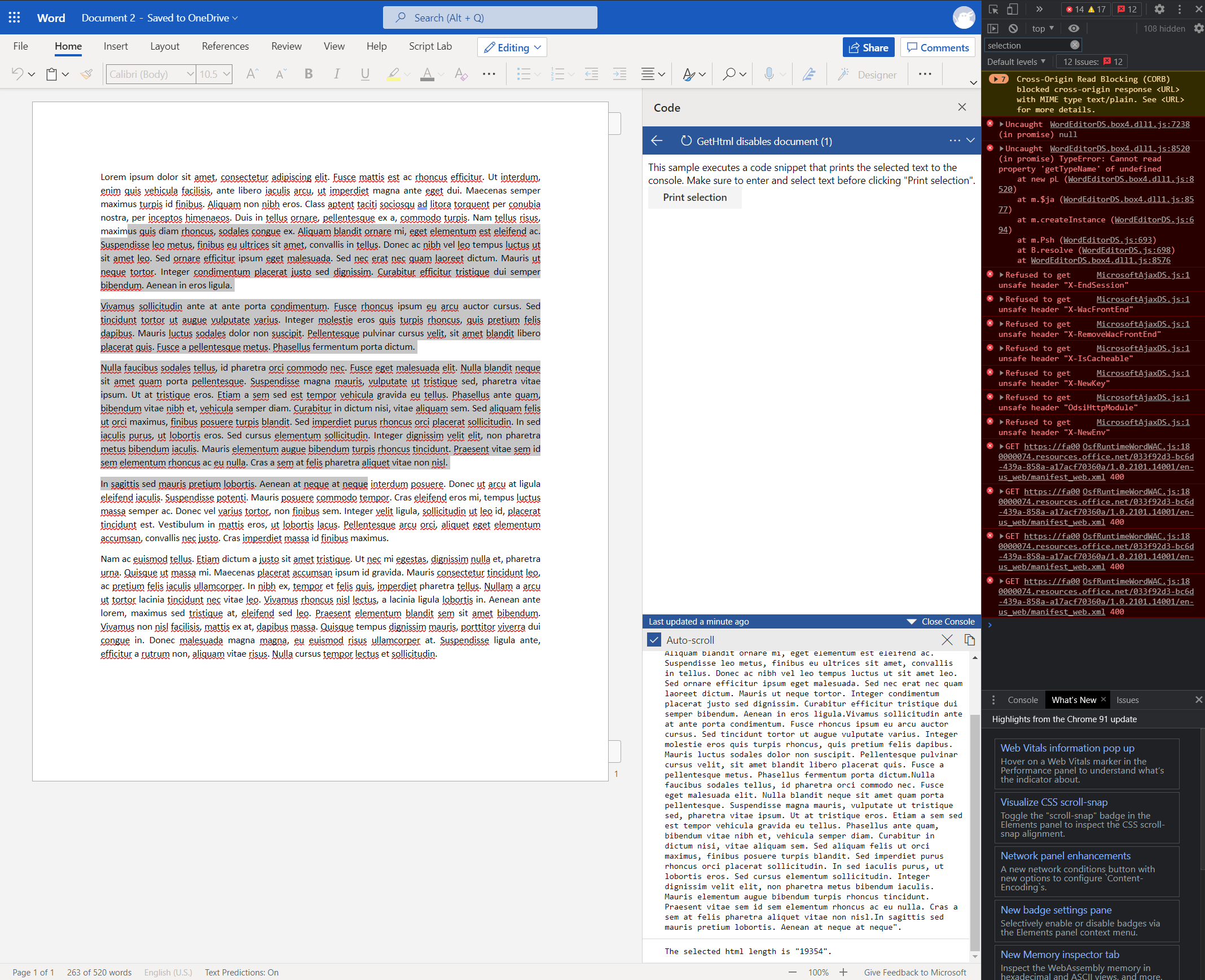The height and width of the screenshot is (980, 1205).
Task: Underline the selected text
Action: click(x=364, y=74)
